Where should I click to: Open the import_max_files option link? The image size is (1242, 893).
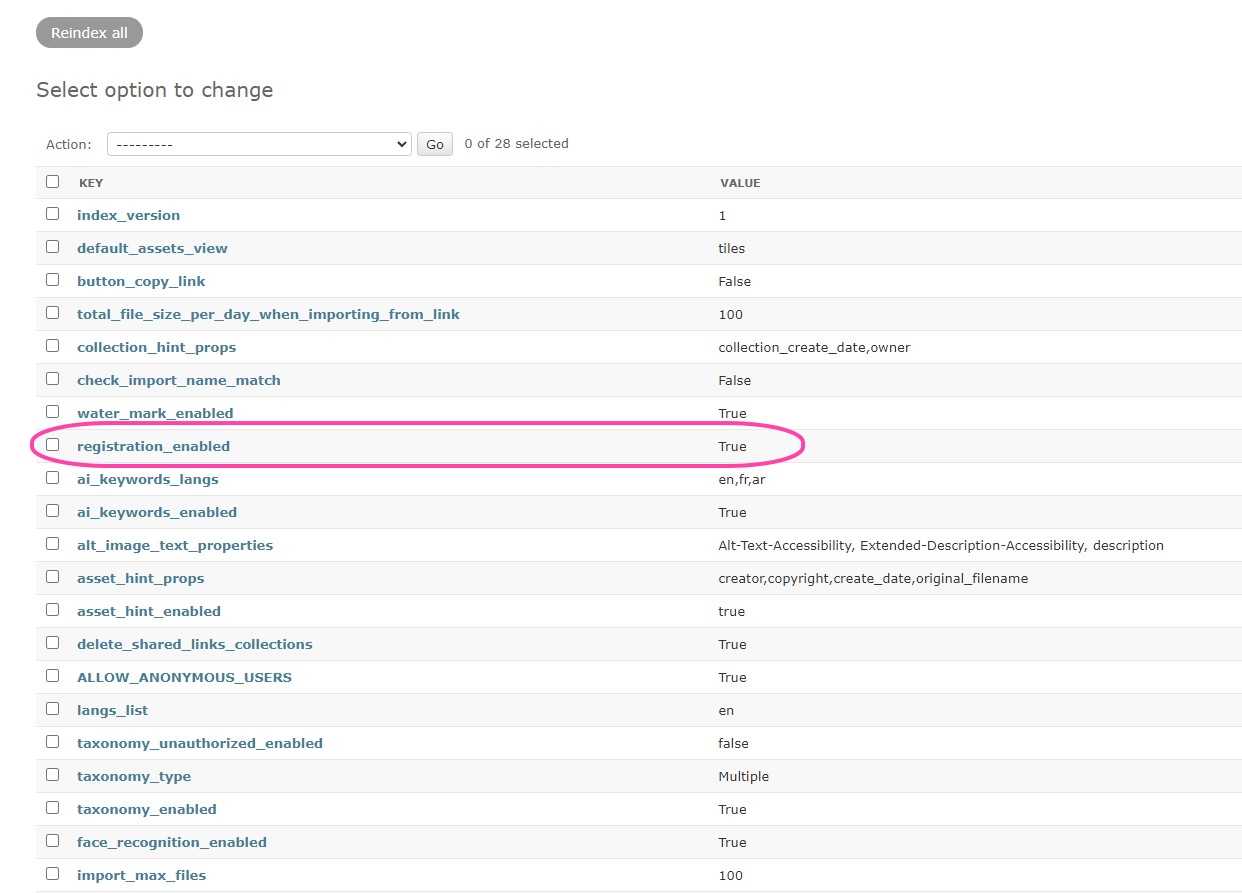(x=141, y=875)
